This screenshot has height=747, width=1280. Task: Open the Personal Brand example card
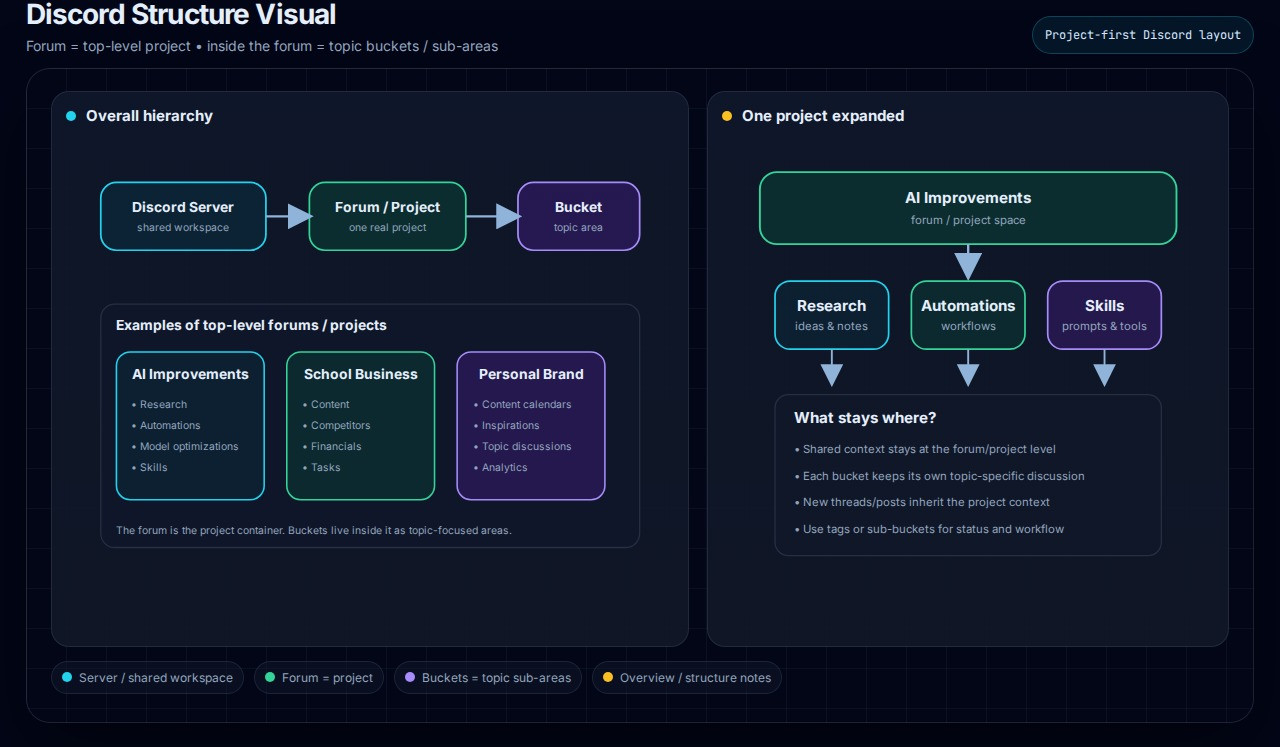pos(531,425)
